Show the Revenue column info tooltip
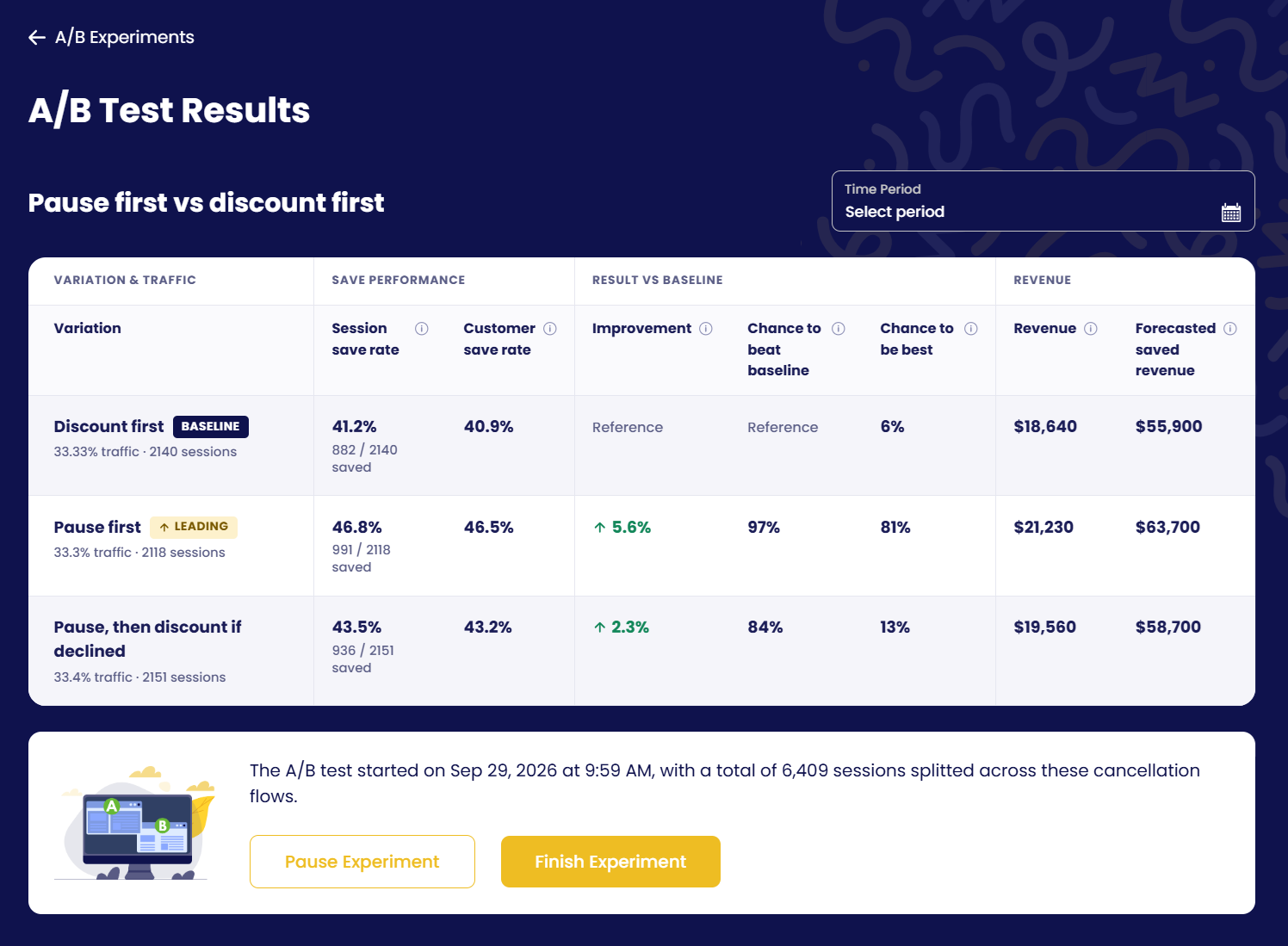 click(x=1091, y=328)
